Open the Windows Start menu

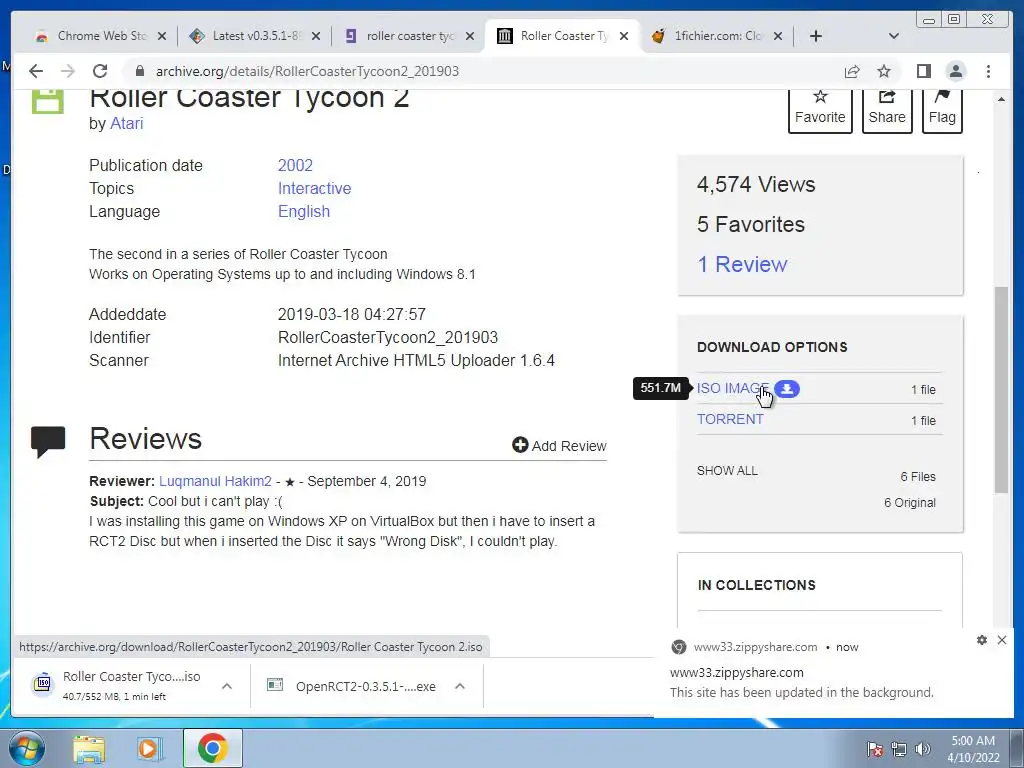26,748
